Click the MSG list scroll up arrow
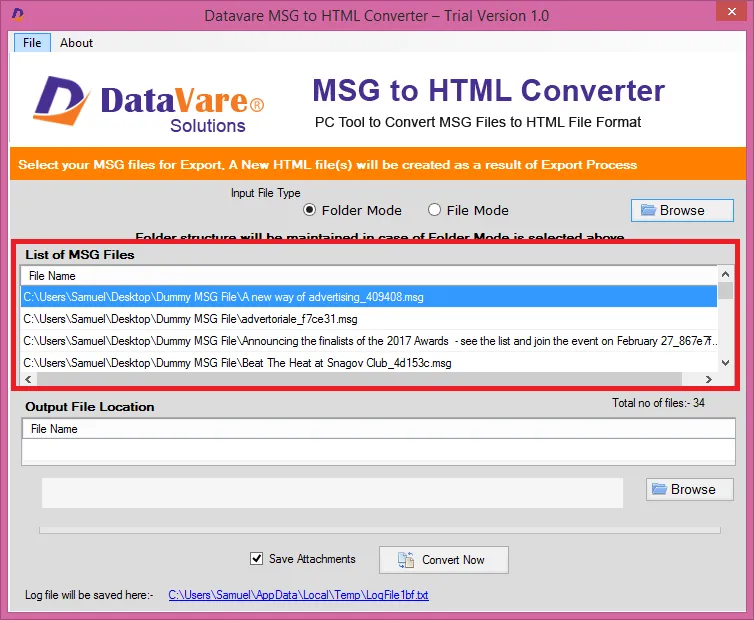This screenshot has width=754, height=620. 726,274
